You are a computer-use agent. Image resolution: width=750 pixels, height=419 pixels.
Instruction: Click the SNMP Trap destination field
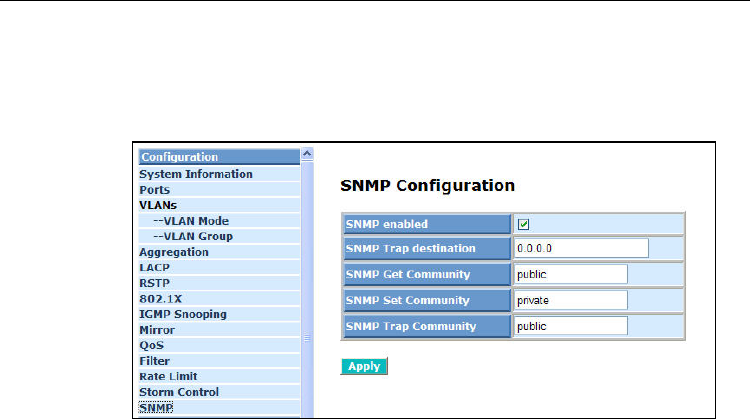pyautogui.click(x=582, y=248)
